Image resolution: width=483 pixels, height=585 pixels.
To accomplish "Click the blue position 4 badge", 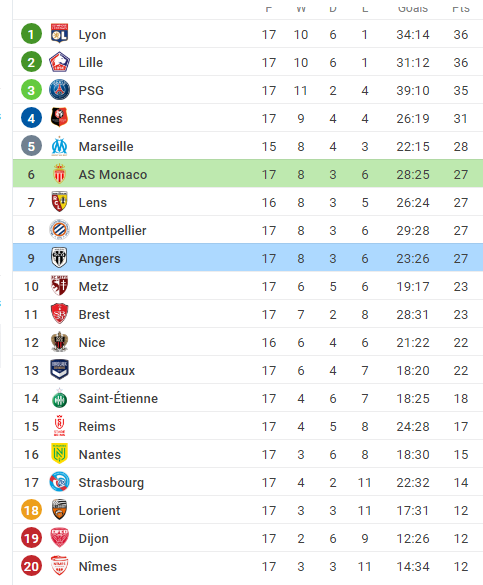I will point(31,118).
